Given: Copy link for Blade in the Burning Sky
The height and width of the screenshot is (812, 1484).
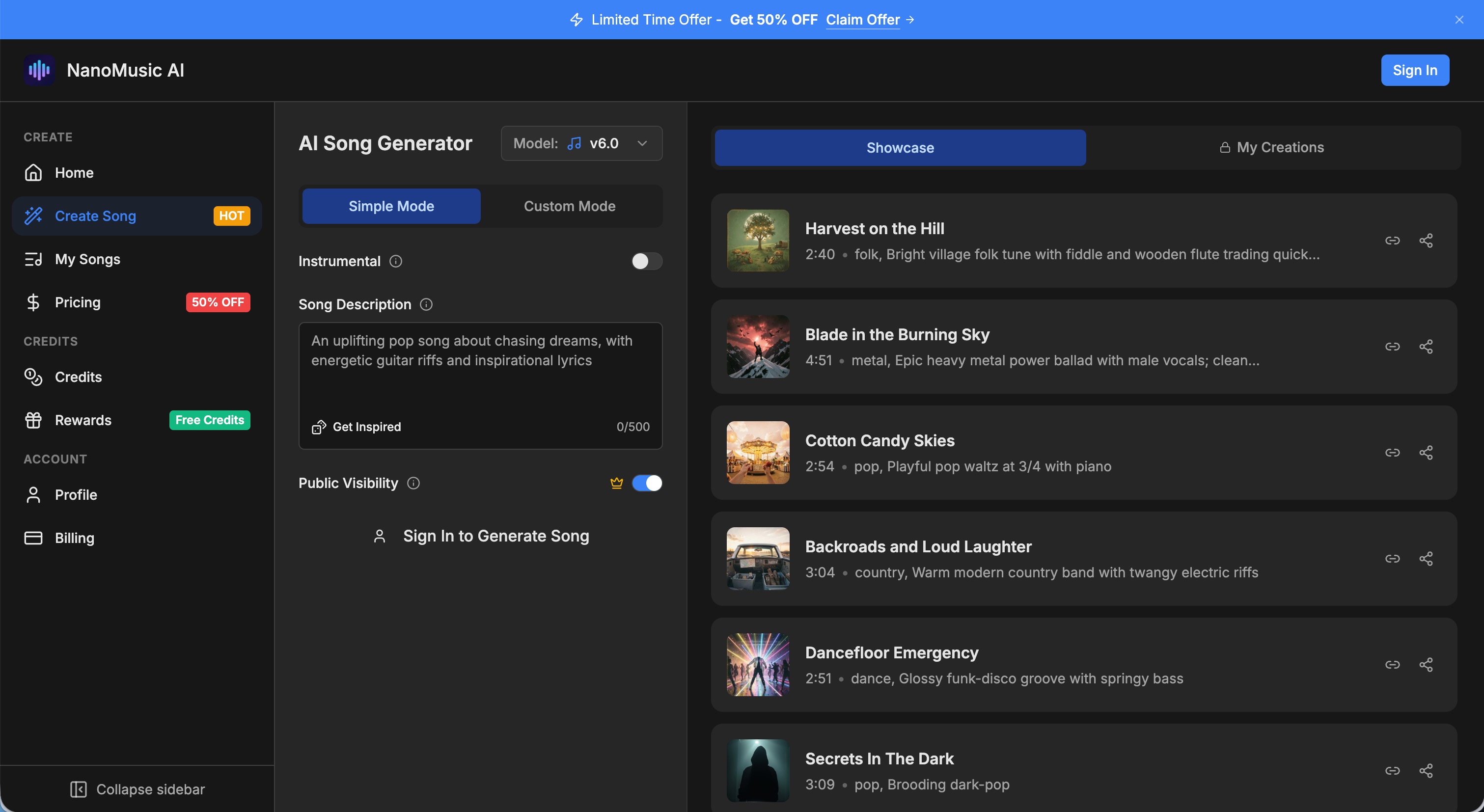Looking at the screenshot, I should point(1392,347).
